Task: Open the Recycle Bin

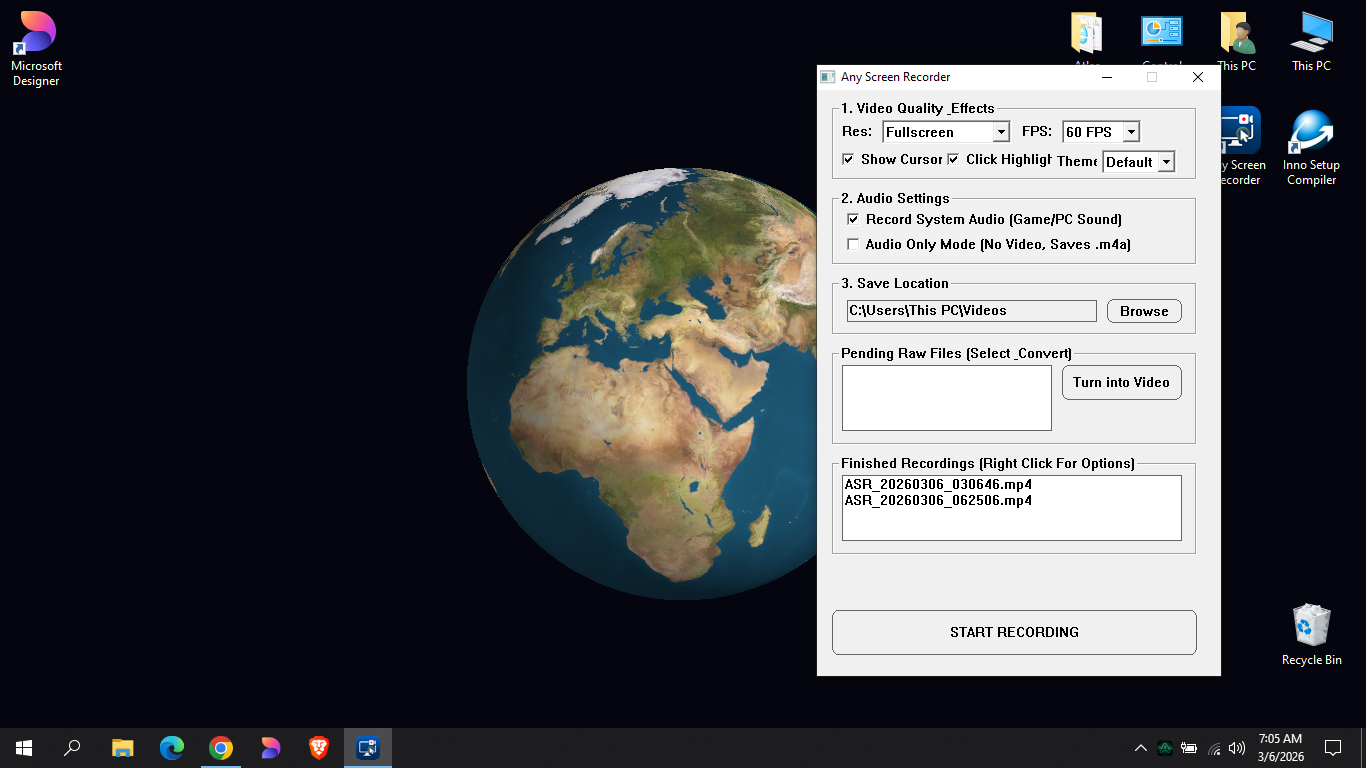Action: tap(1311, 625)
